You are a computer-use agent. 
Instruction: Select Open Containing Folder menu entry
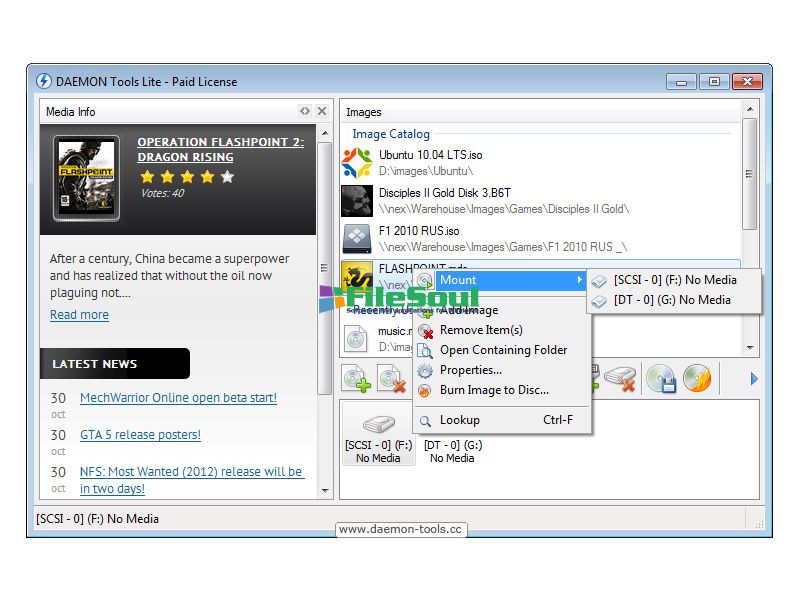click(x=503, y=350)
